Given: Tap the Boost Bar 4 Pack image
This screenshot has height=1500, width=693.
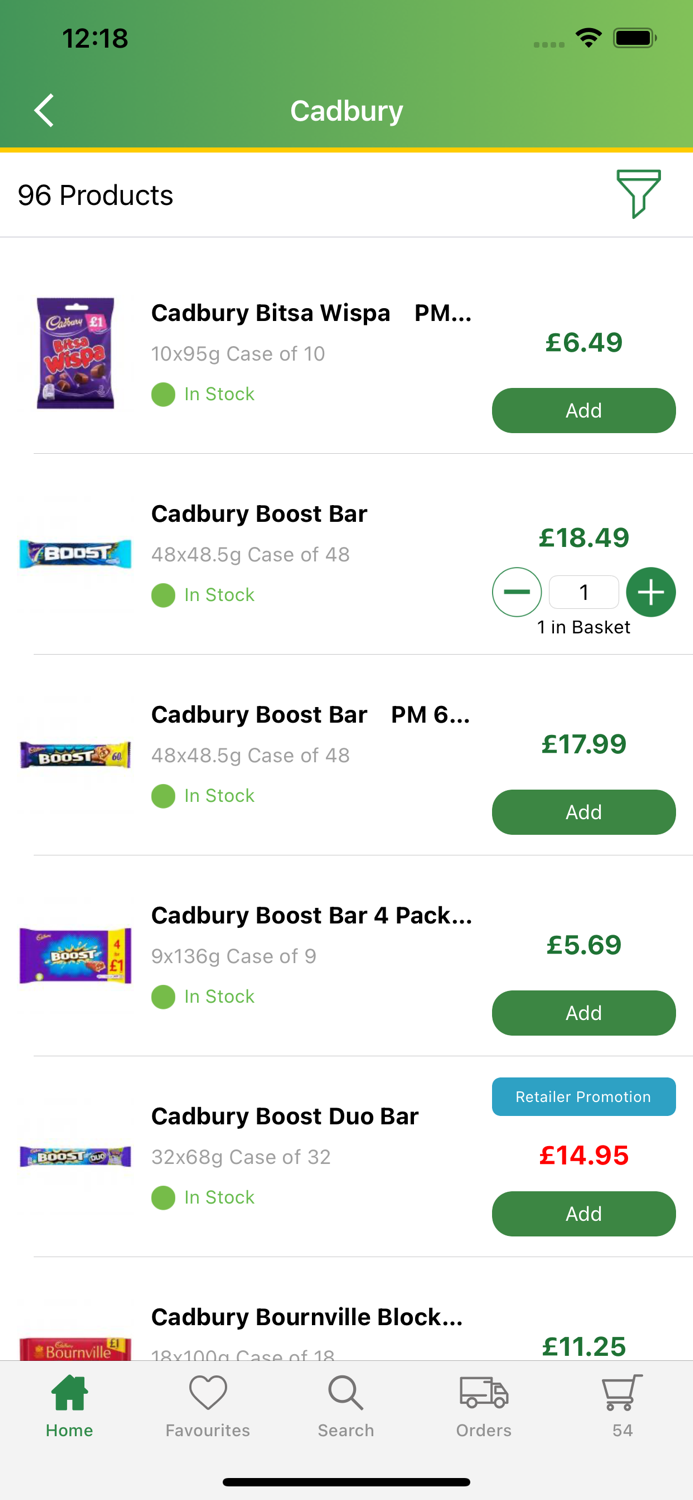Looking at the screenshot, I should [76, 955].
